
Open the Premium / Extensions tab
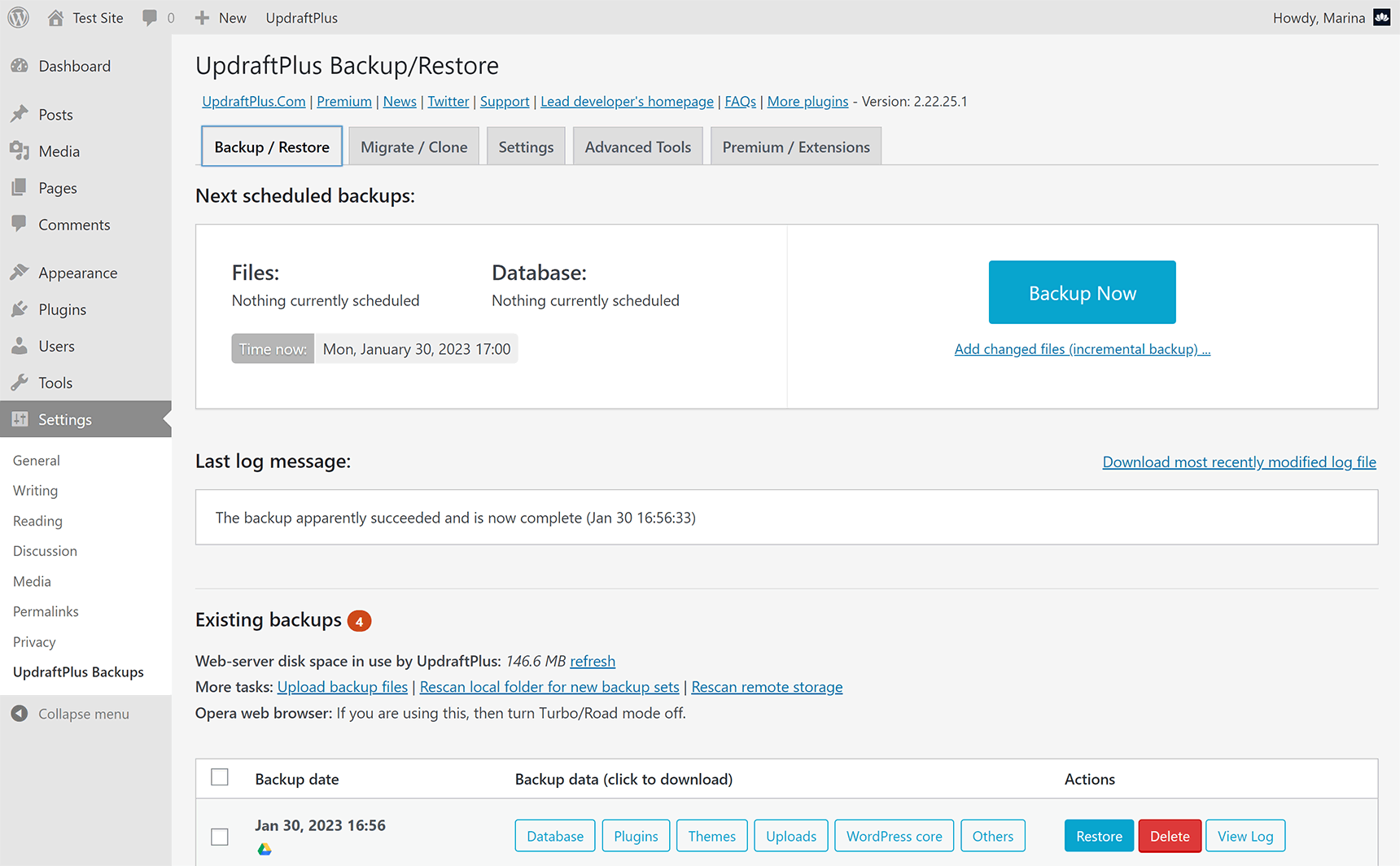(x=796, y=147)
